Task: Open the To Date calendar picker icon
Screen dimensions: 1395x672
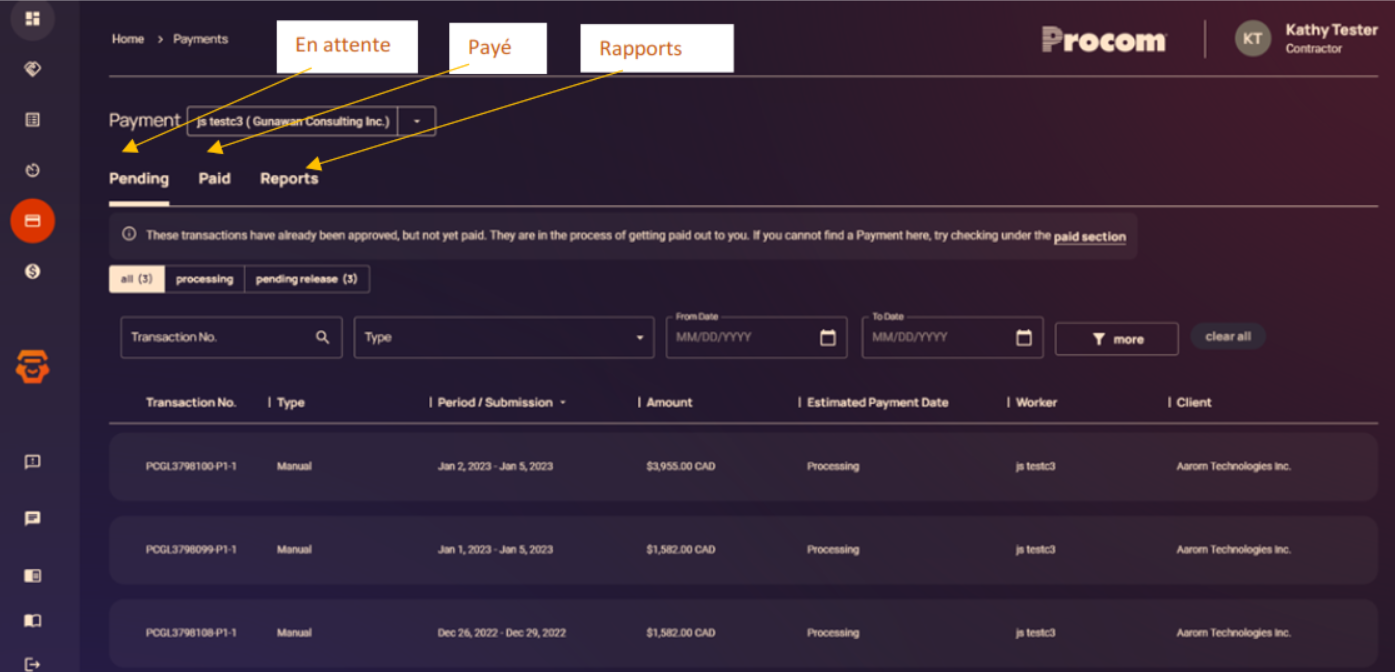Action: click(1023, 338)
